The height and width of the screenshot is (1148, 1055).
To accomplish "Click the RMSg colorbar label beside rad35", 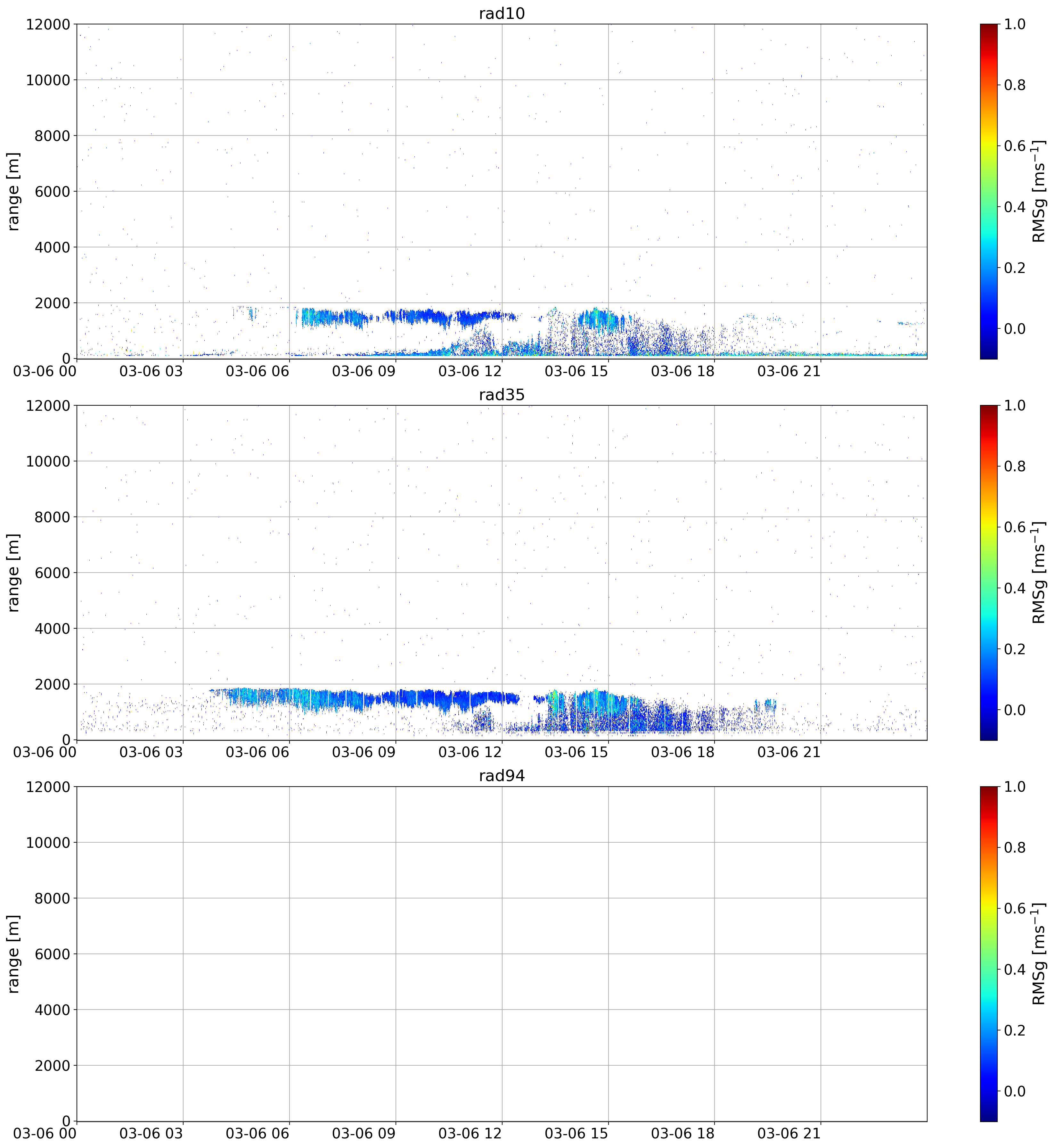I will click(1039, 572).
